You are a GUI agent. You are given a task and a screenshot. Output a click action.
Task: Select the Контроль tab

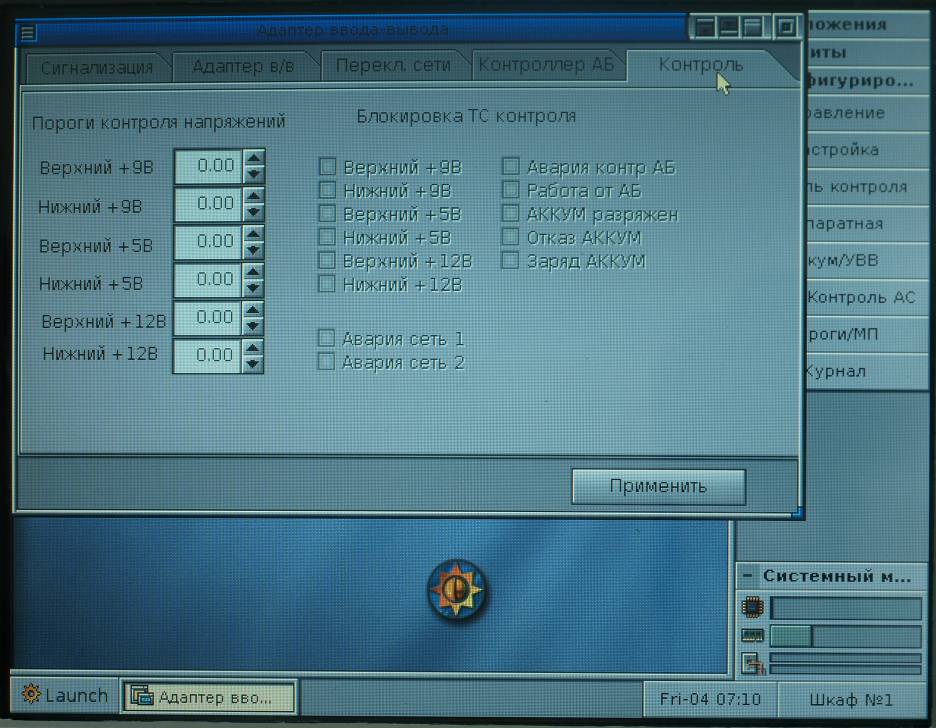[x=701, y=64]
